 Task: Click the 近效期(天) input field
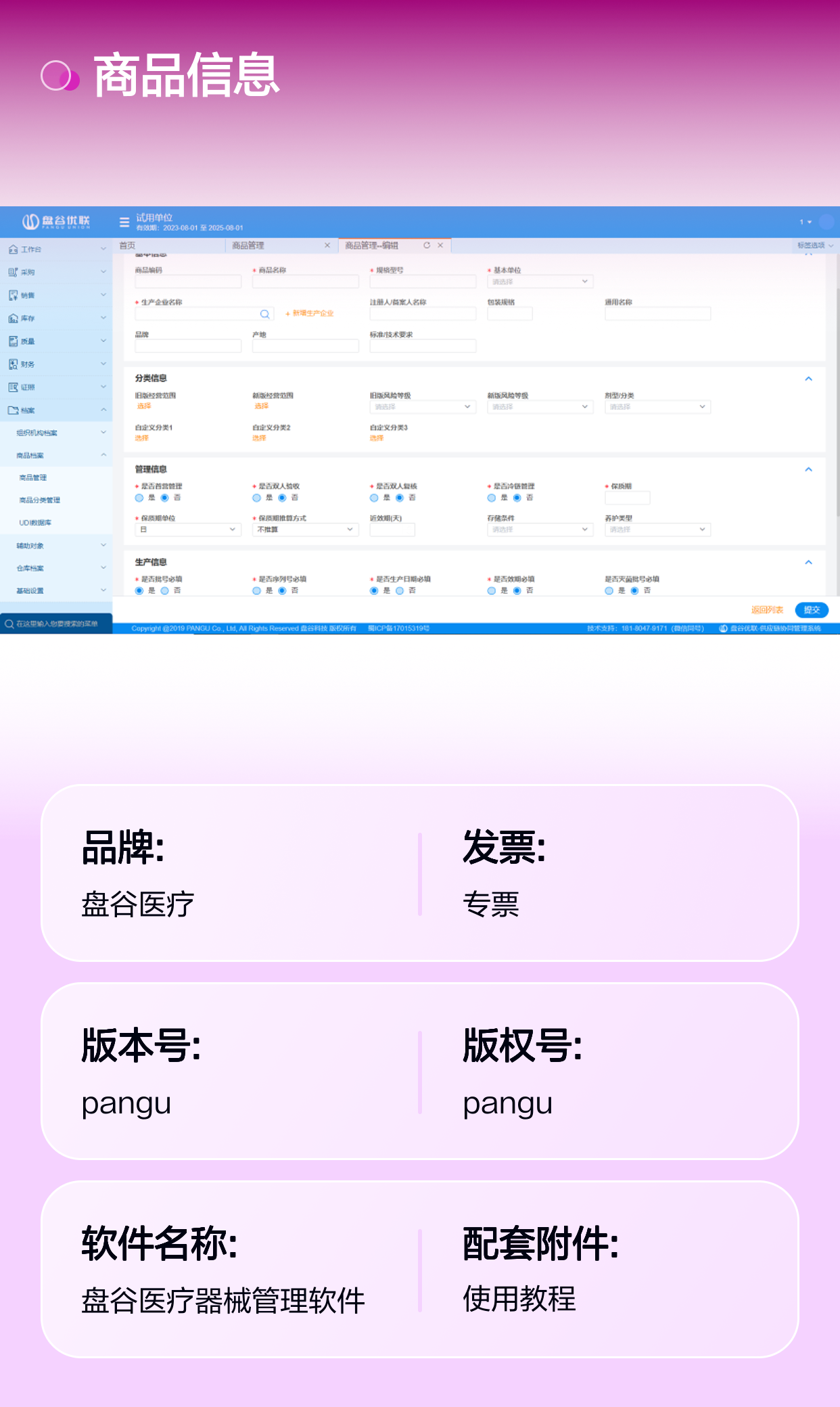pyautogui.click(x=392, y=530)
